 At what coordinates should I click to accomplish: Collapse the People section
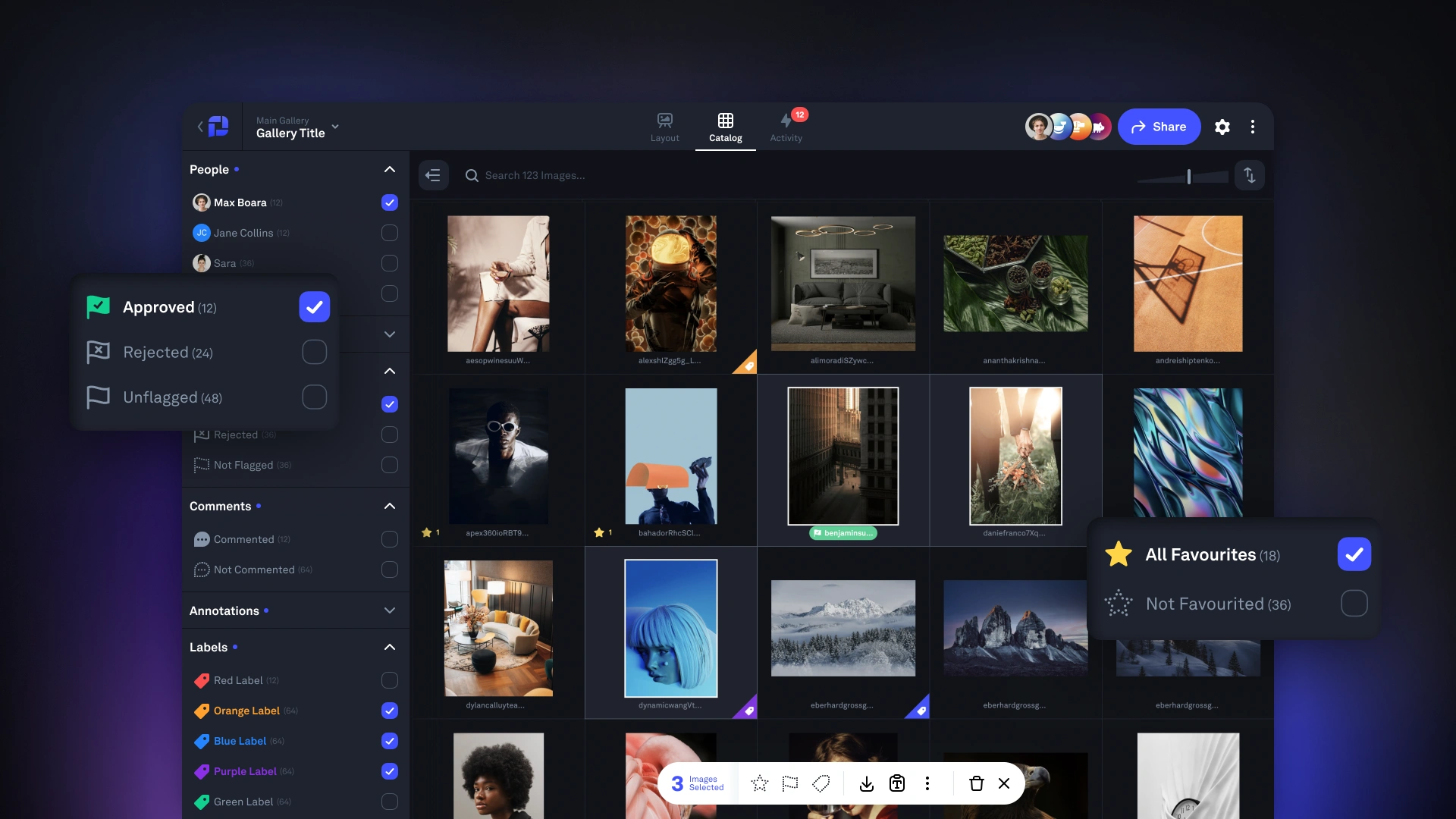pyautogui.click(x=389, y=169)
